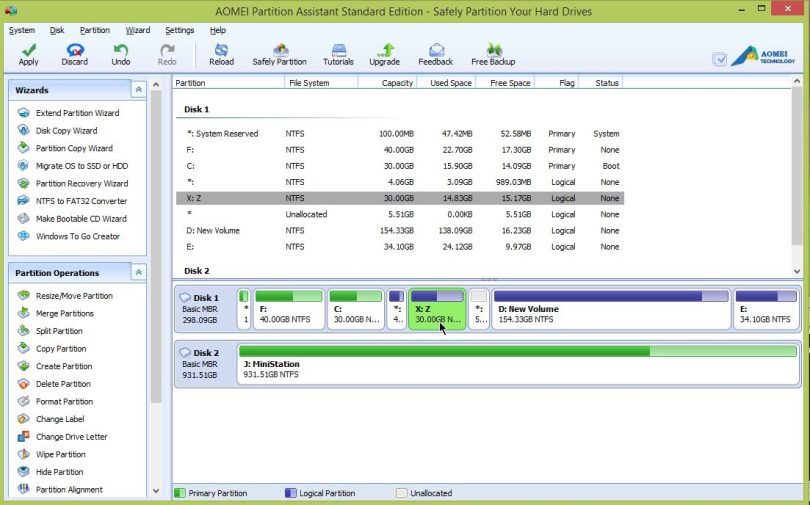Open Tutorials from toolbar
The image size is (810, 505).
tap(338, 55)
